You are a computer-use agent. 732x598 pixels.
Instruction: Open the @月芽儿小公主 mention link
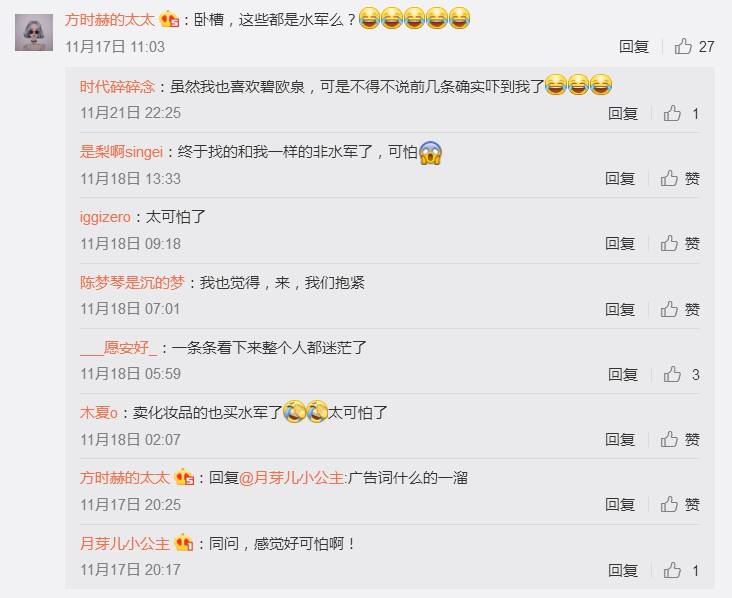[x=292, y=478]
